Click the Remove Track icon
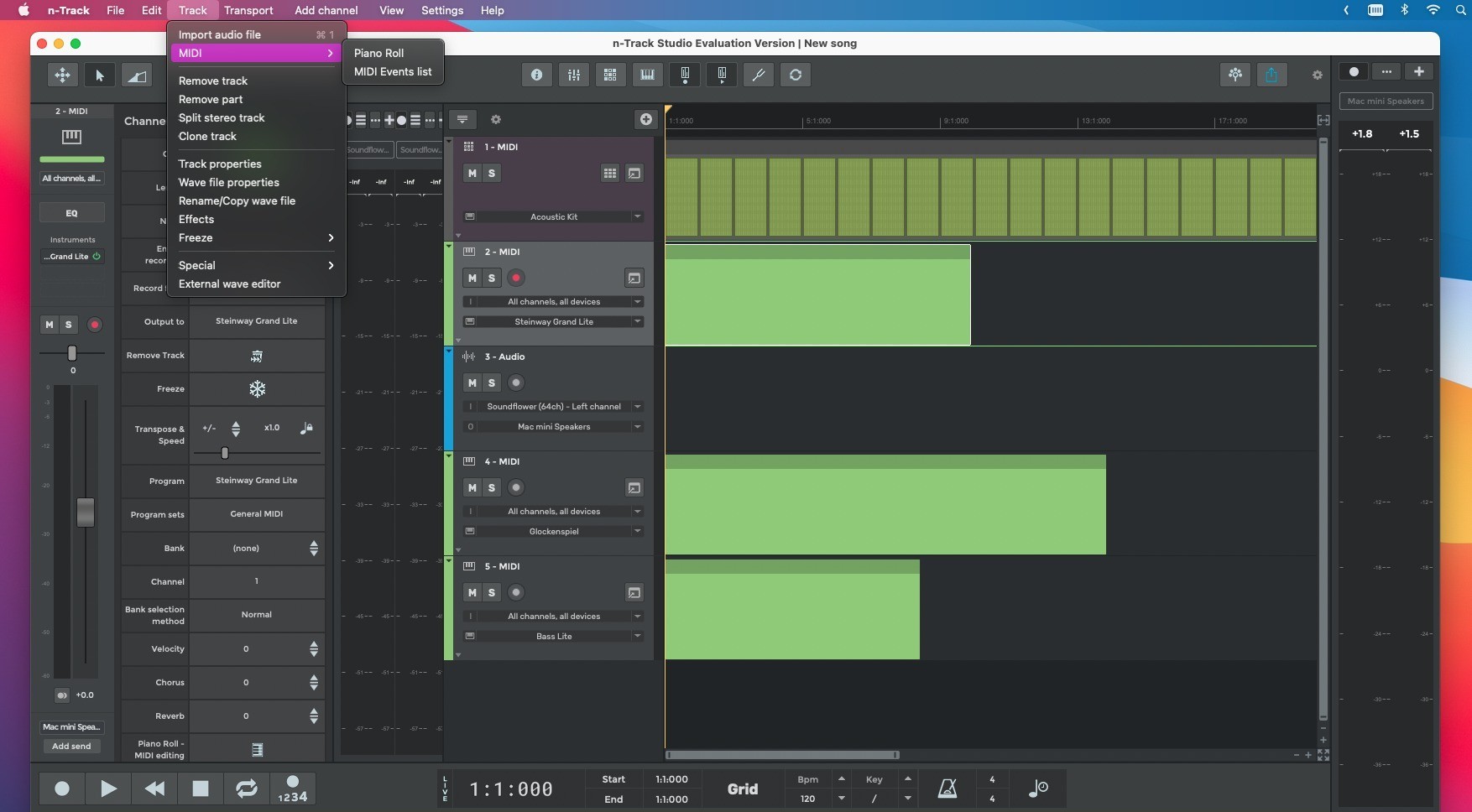The height and width of the screenshot is (812, 1472). [x=257, y=356]
